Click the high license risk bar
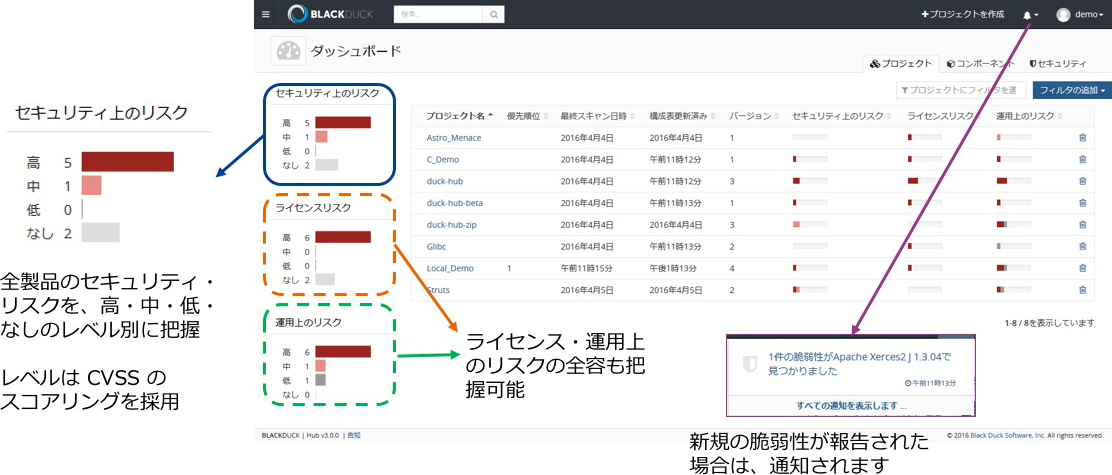The image size is (1112, 475). coord(343,237)
